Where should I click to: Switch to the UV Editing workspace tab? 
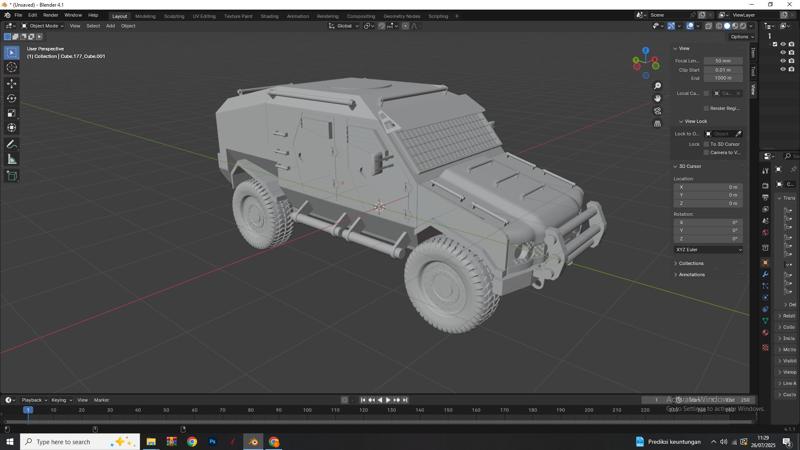(204, 16)
